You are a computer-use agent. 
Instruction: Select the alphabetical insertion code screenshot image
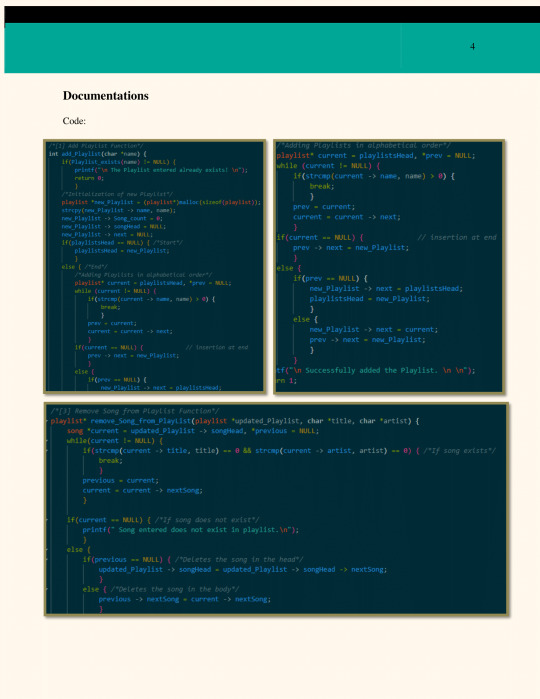[x=389, y=267]
